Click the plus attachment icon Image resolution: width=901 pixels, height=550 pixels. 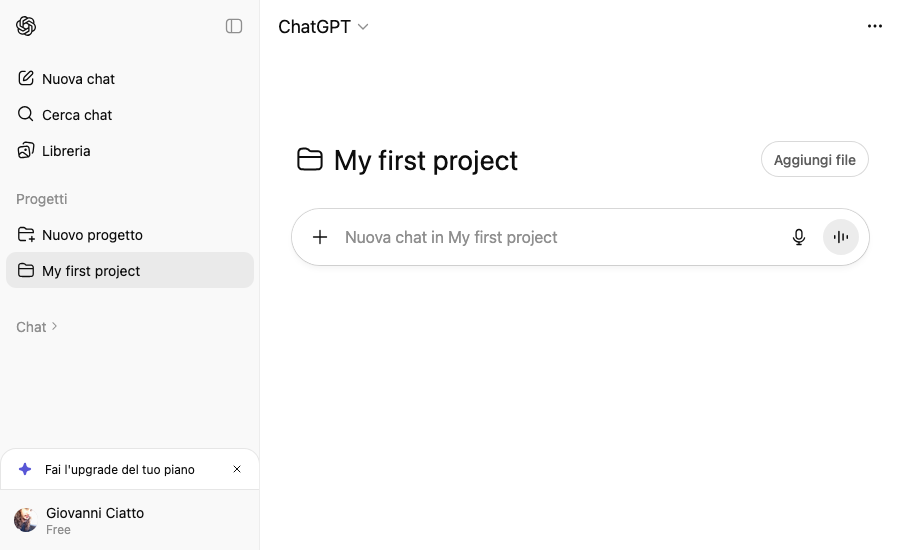point(320,237)
